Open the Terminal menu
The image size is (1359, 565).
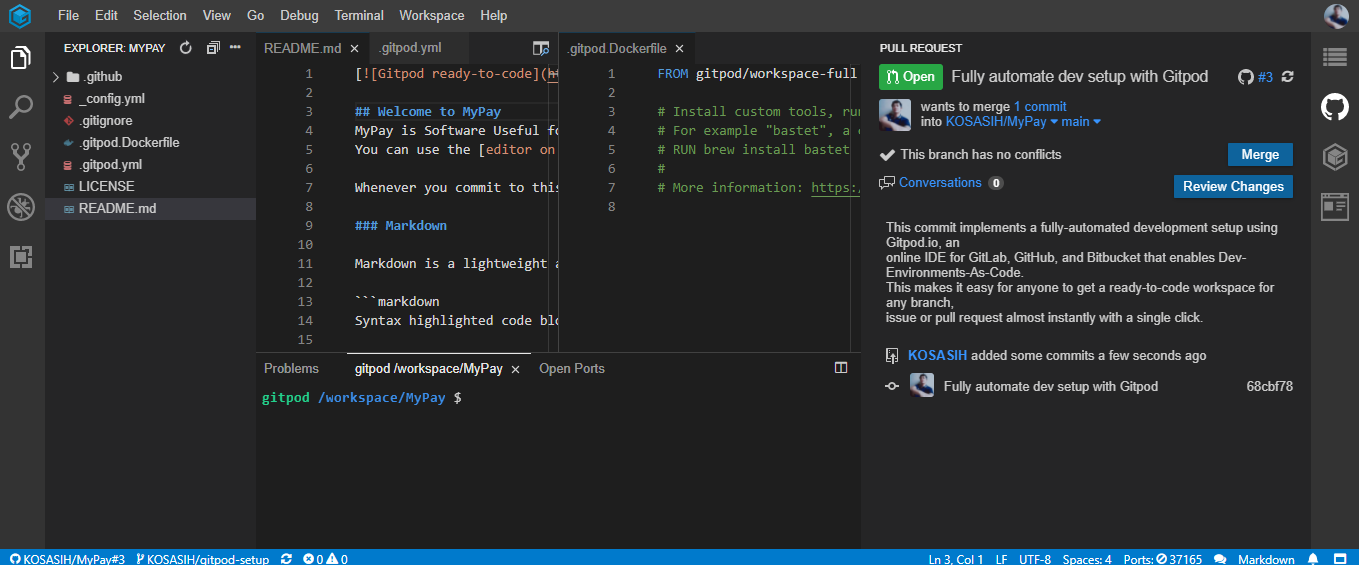click(359, 16)
